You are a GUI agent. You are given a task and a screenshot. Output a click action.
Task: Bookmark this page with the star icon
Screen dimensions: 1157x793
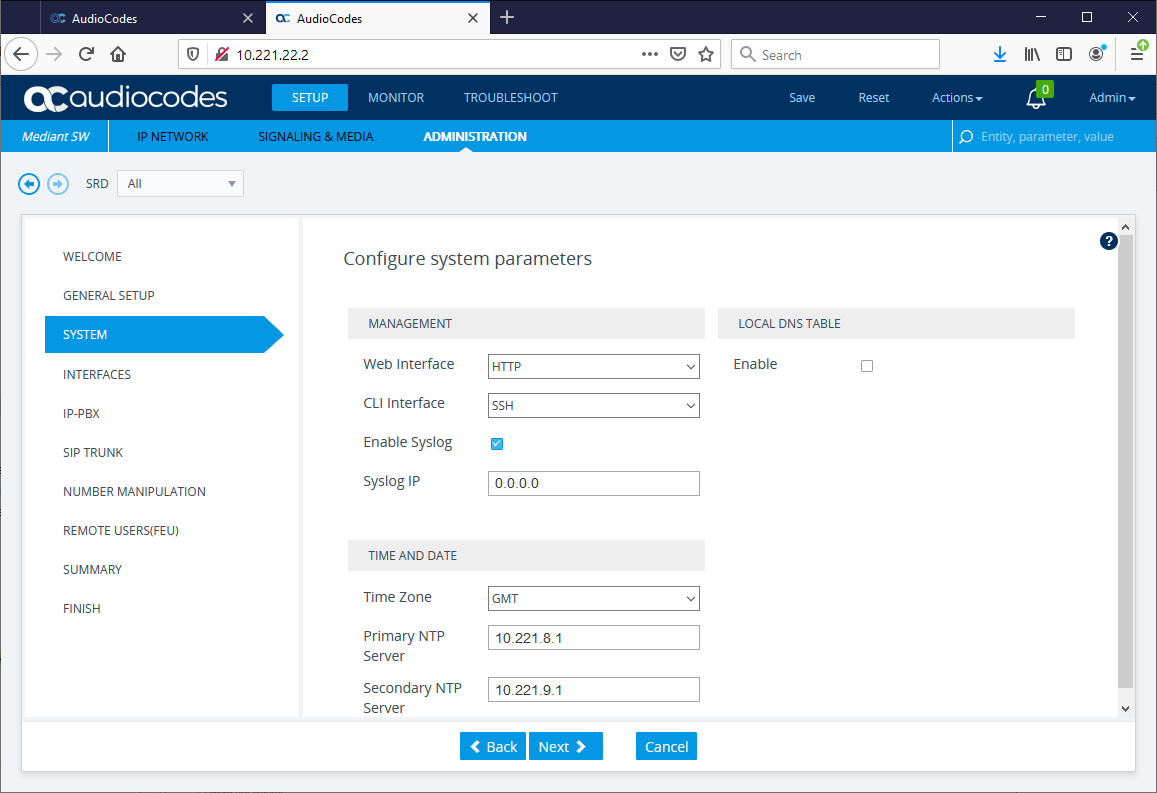[x=706, y=55]
